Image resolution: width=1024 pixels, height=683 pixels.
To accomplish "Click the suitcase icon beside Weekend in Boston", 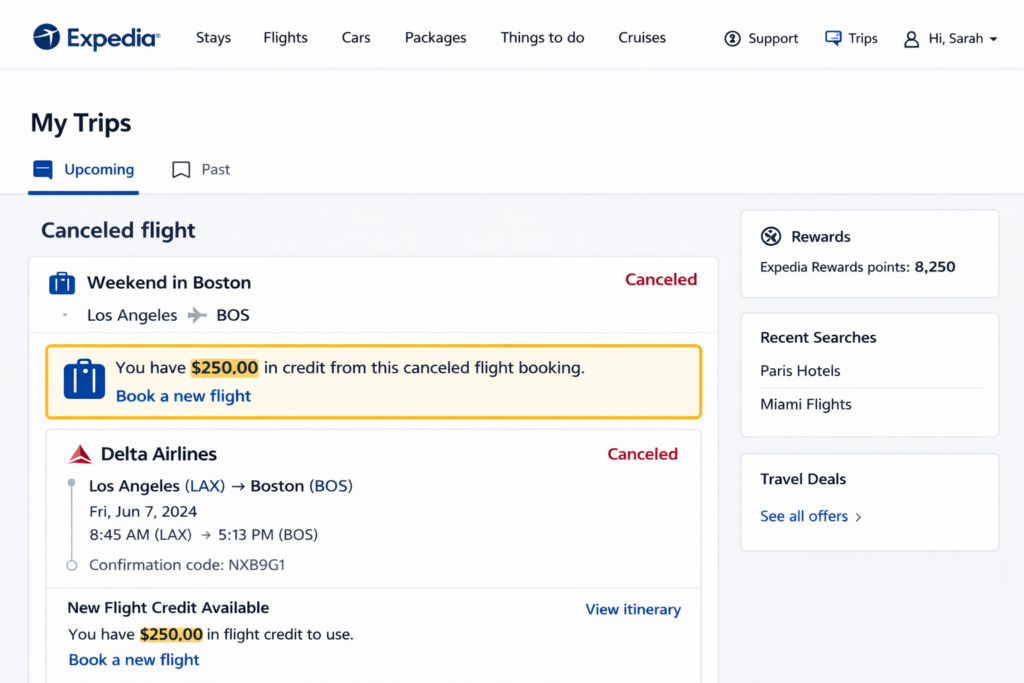I will [62, 283].
